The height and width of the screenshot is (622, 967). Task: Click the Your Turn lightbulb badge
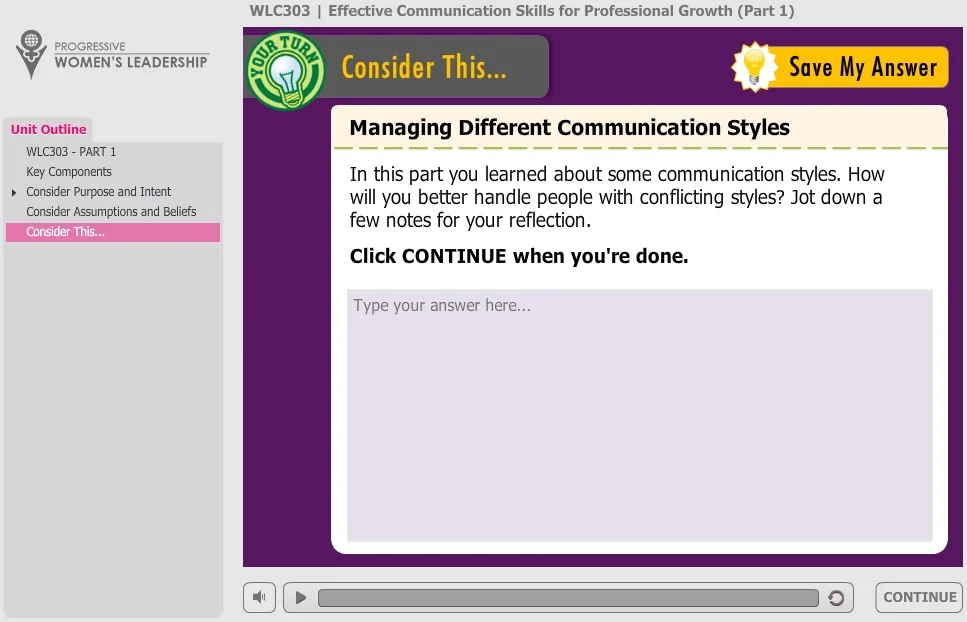[x=286, y=71]
